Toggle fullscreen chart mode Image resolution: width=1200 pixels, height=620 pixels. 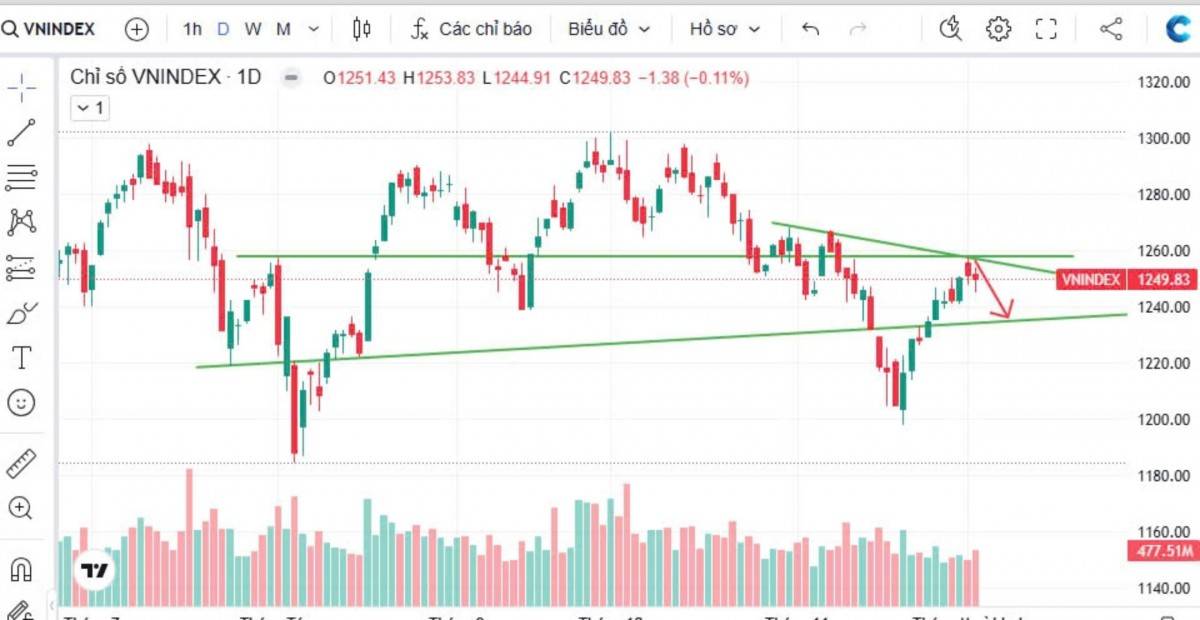pyautogui.click(x=1045, y=29)
